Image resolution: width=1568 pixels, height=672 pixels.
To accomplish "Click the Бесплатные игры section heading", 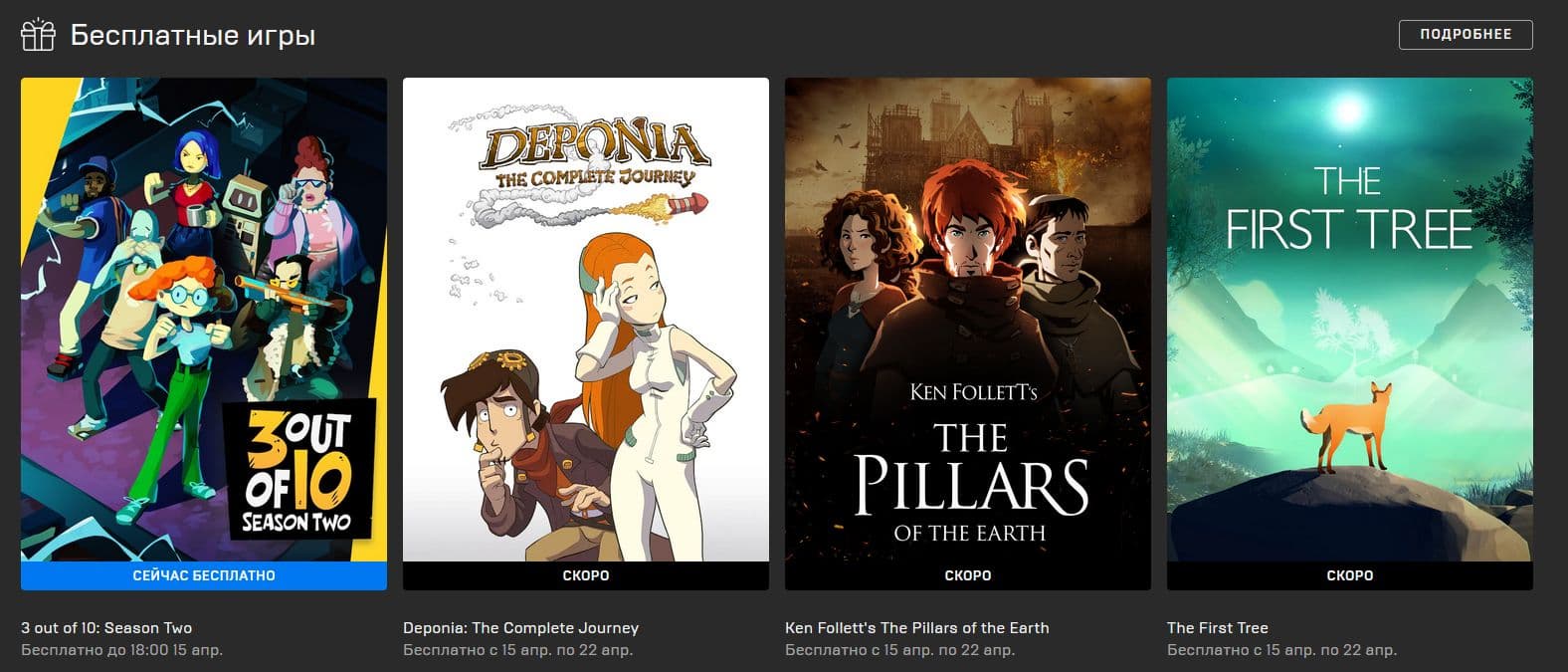I will click(193, 36).
